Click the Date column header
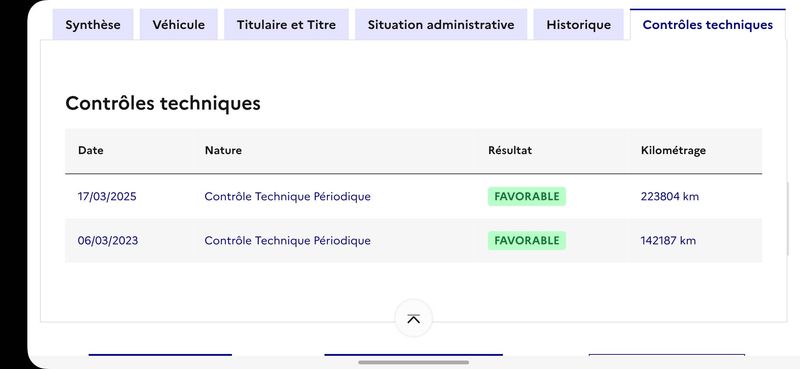This screenshot has height=369, width=800. click(x=91, y=151)
